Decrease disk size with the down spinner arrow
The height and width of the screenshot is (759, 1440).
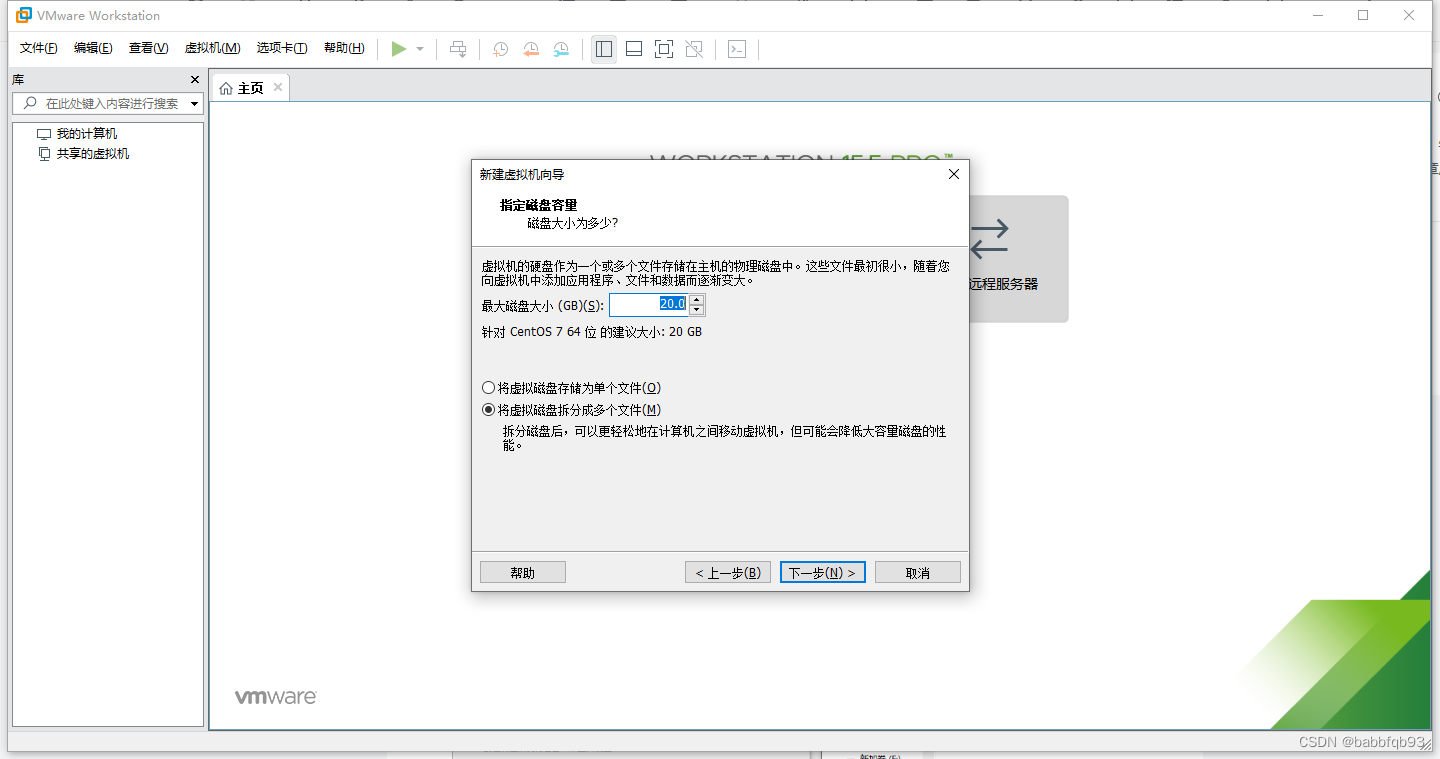[x=697, y=310]
